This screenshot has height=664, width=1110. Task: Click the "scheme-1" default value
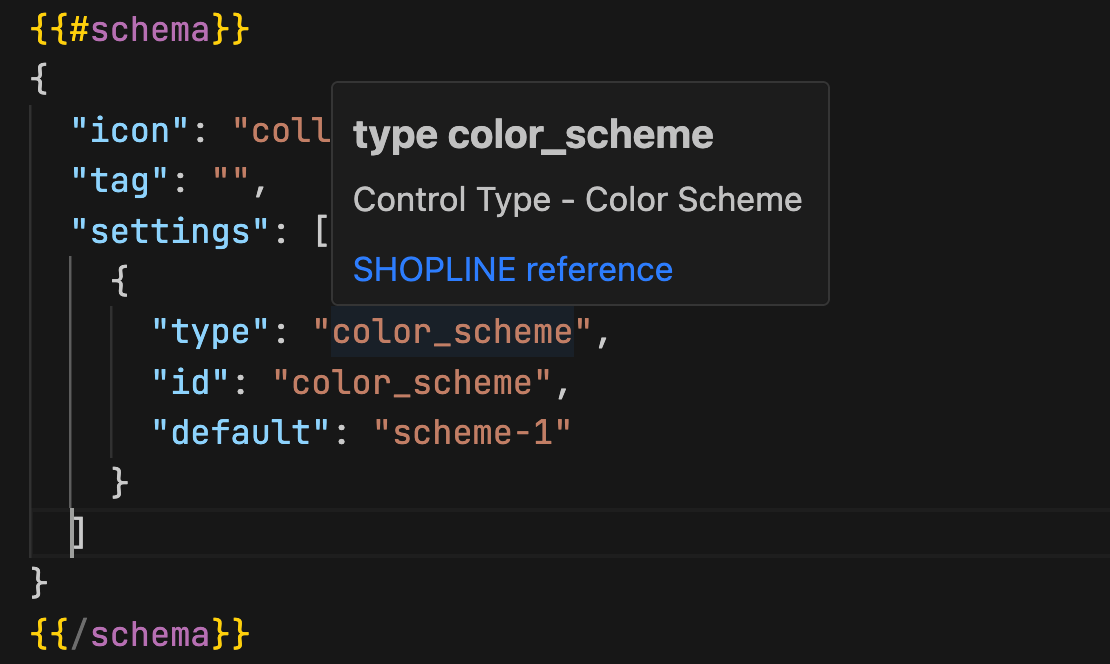(472, 433)
